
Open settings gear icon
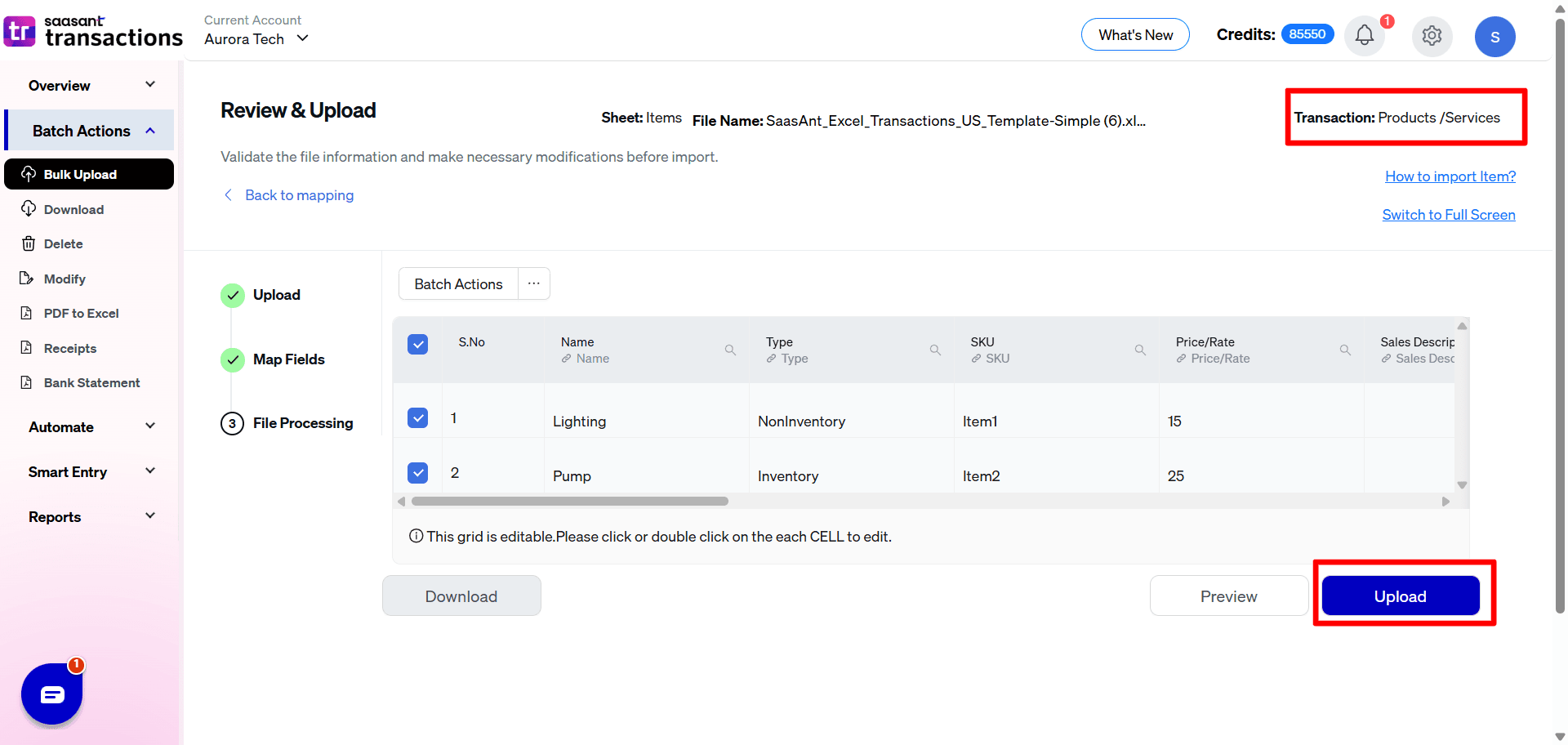(x=1432, y=36)
